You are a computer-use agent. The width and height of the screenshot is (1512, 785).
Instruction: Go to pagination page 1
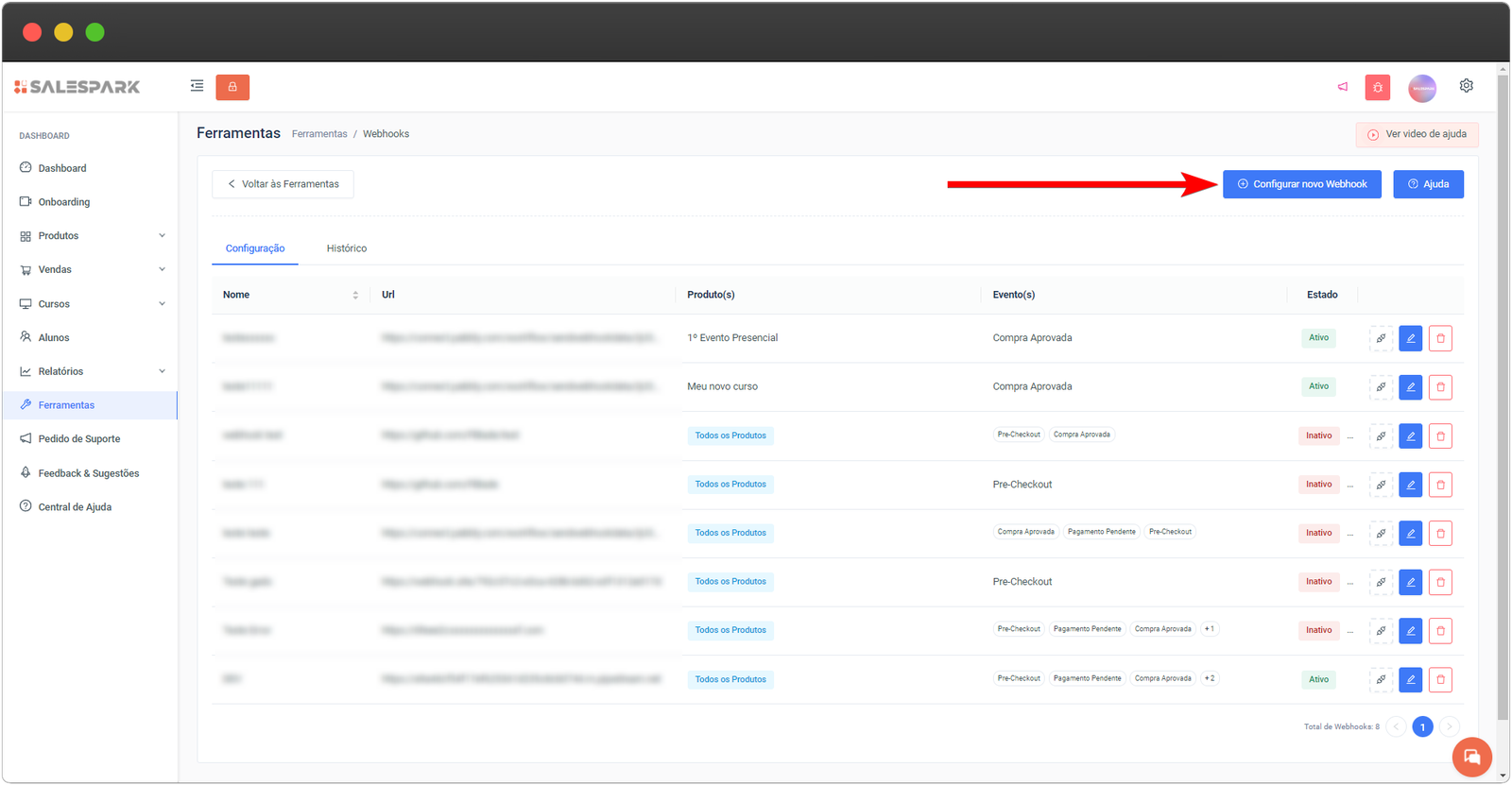(1422, 727)
